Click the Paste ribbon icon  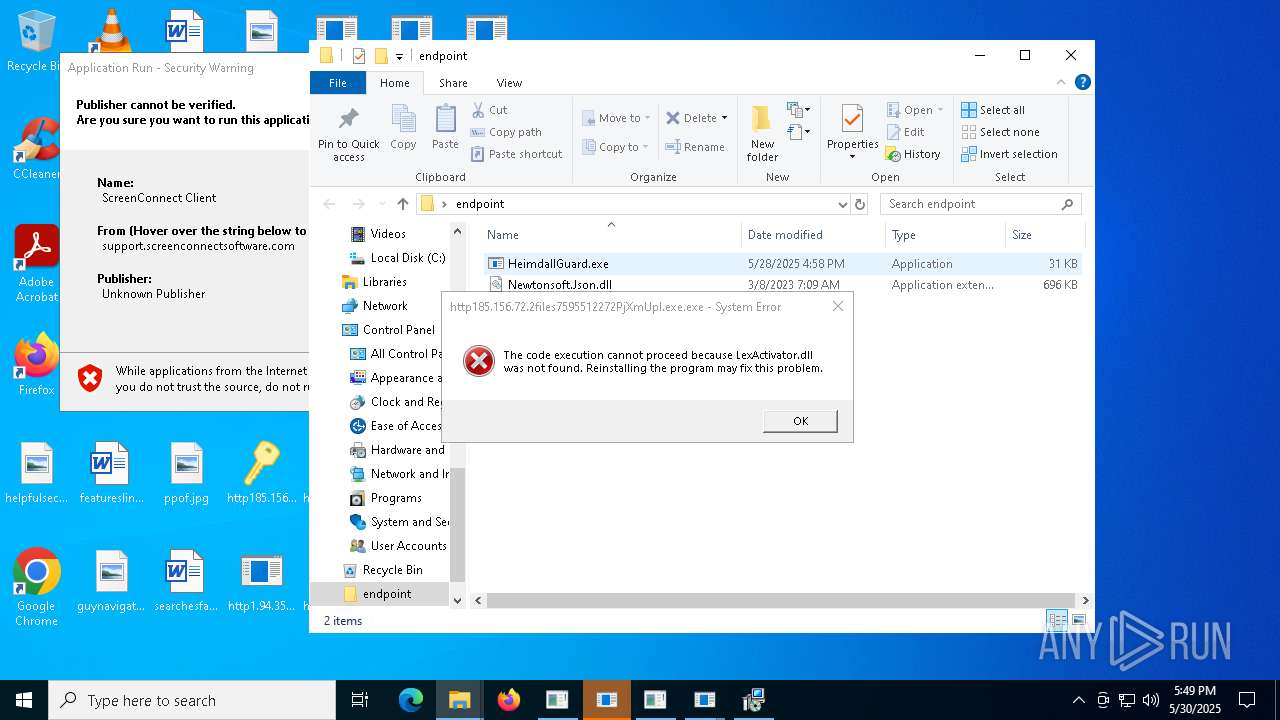445,119
